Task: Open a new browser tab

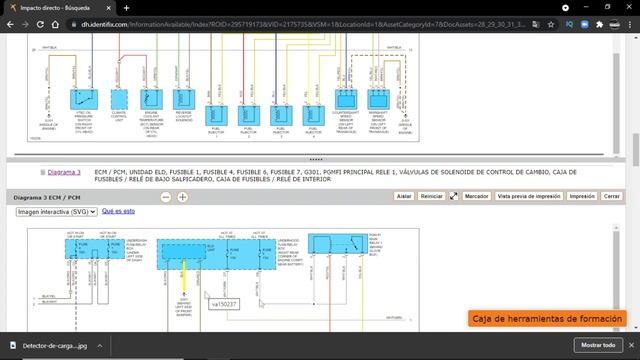Action: (x=127, y=8)
